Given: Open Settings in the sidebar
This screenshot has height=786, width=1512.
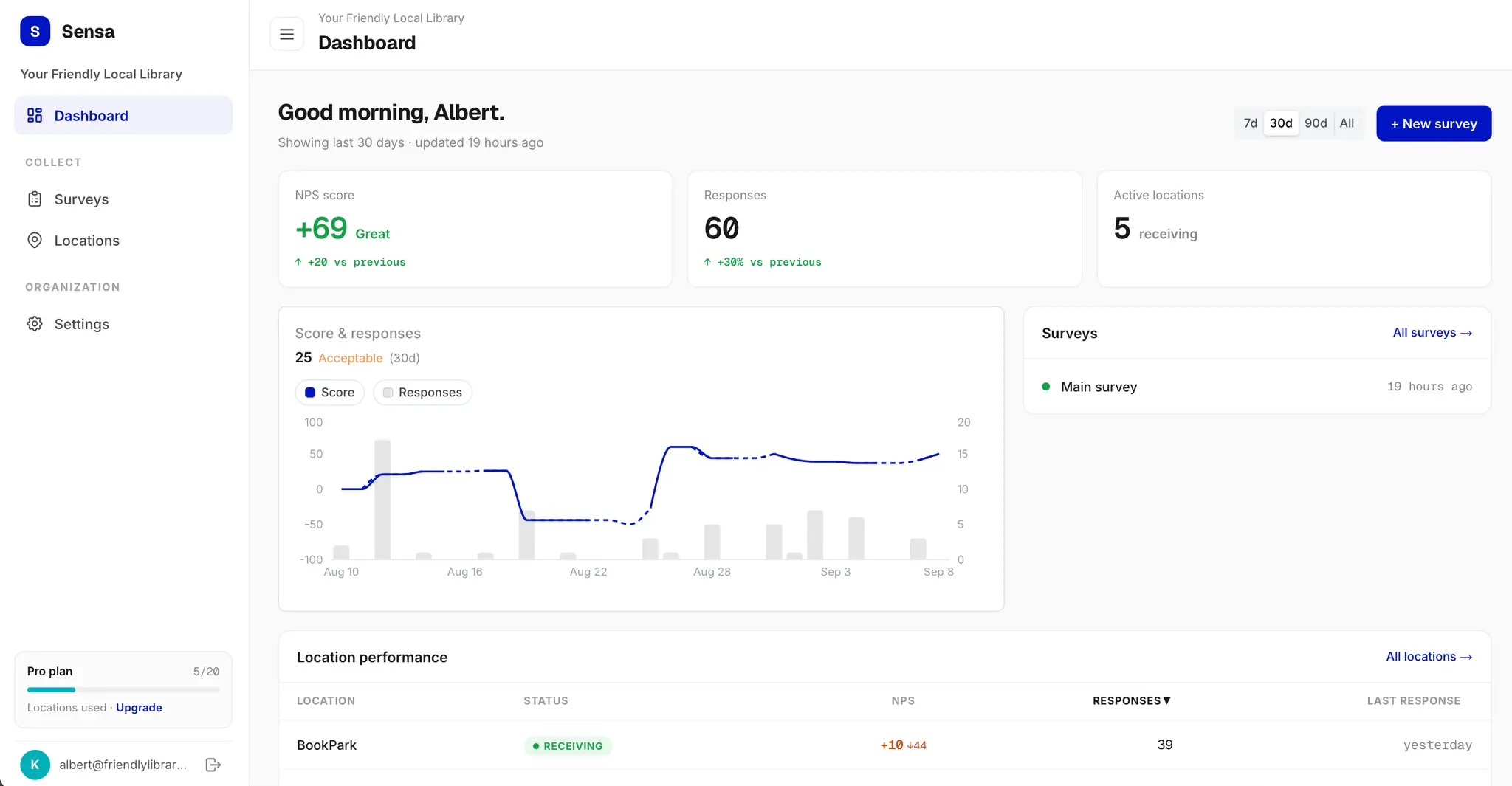Looking at the screenshot, I should point(123,324).
